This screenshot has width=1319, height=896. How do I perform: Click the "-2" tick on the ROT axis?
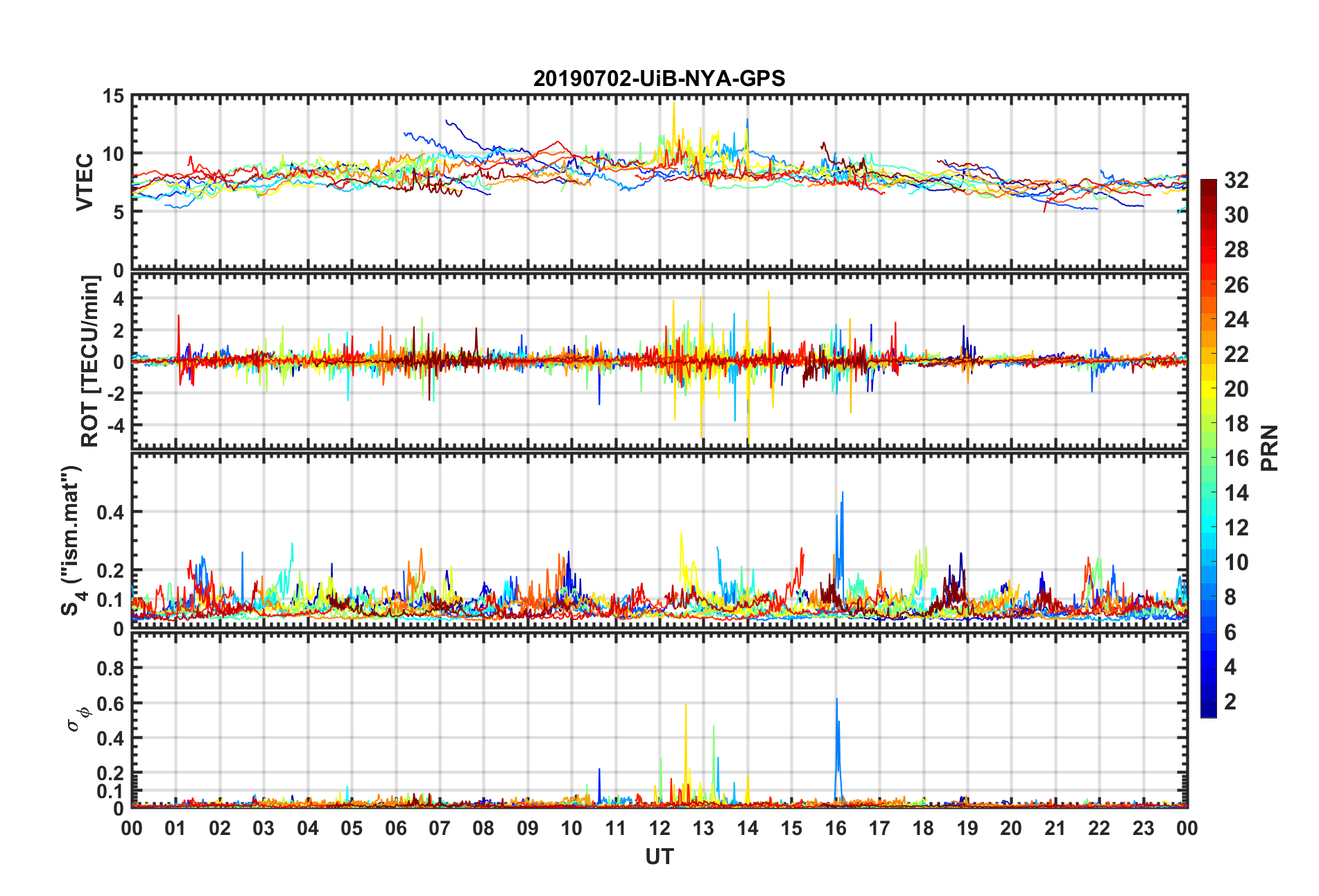click(x=114, y=393)
